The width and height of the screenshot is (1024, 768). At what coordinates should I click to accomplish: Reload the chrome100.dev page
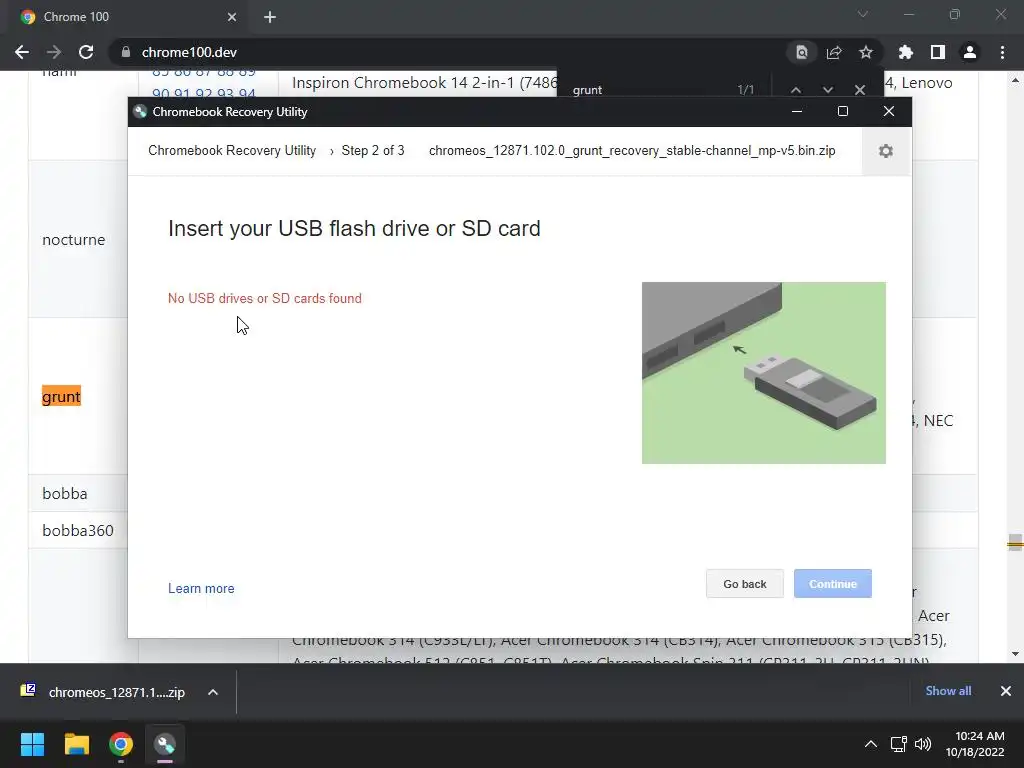[86, 52]
